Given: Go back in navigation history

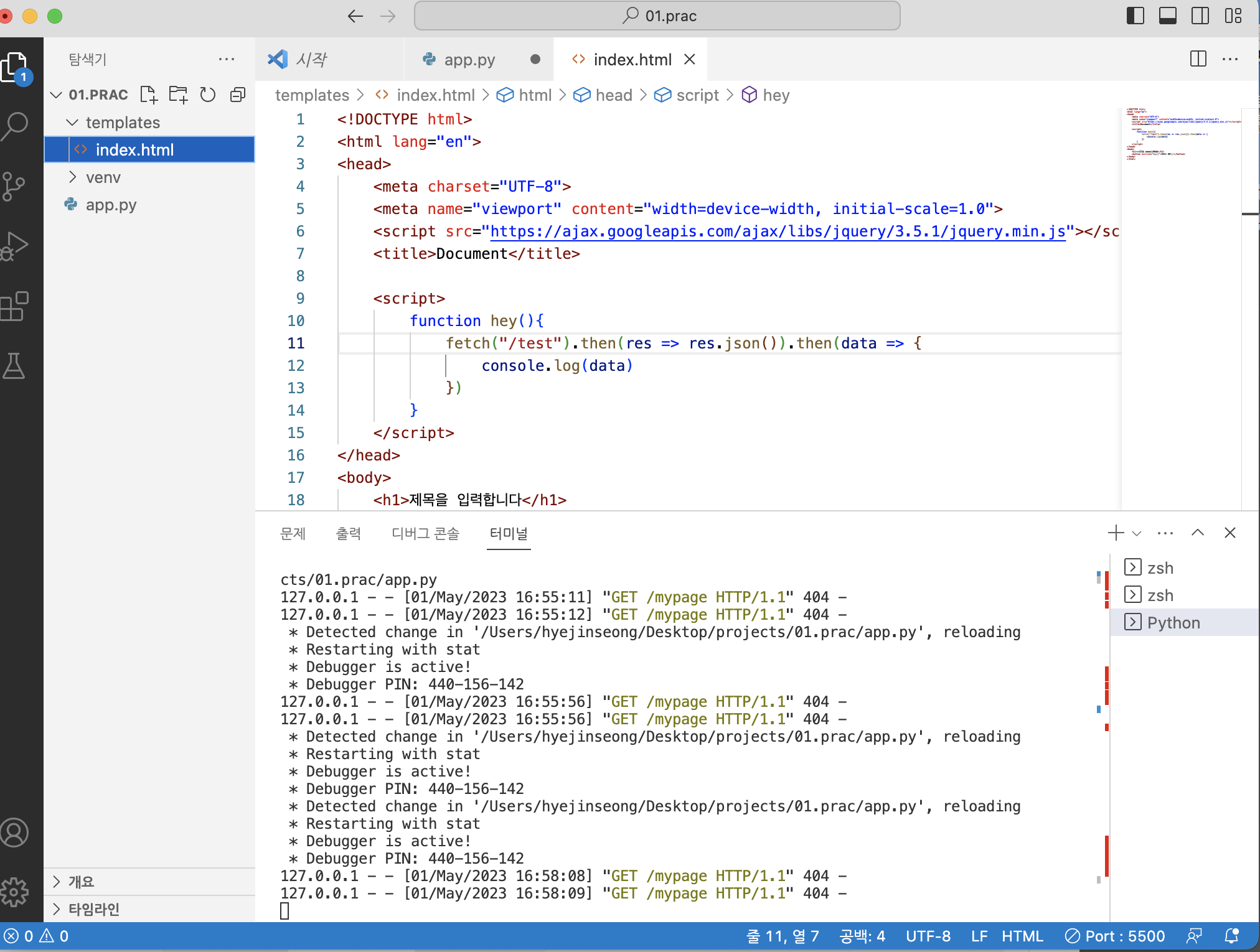Looking at the screenshot, I should click(x=355, y=16).
